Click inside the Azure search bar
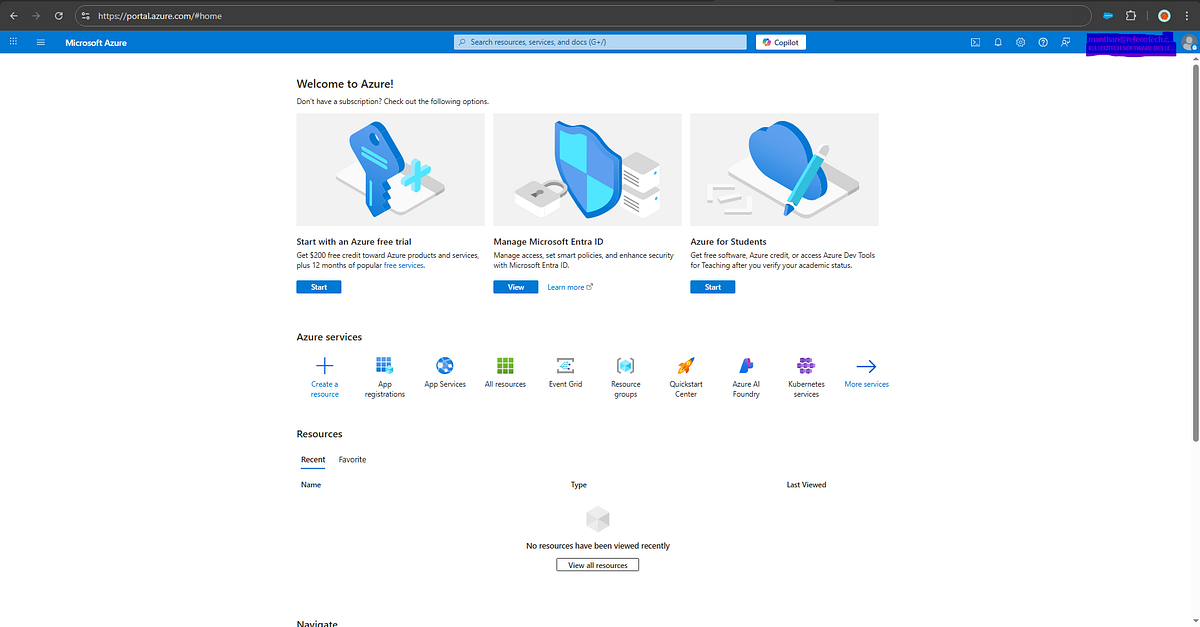This screenshot has width=1200, height=627. [598, 42]
